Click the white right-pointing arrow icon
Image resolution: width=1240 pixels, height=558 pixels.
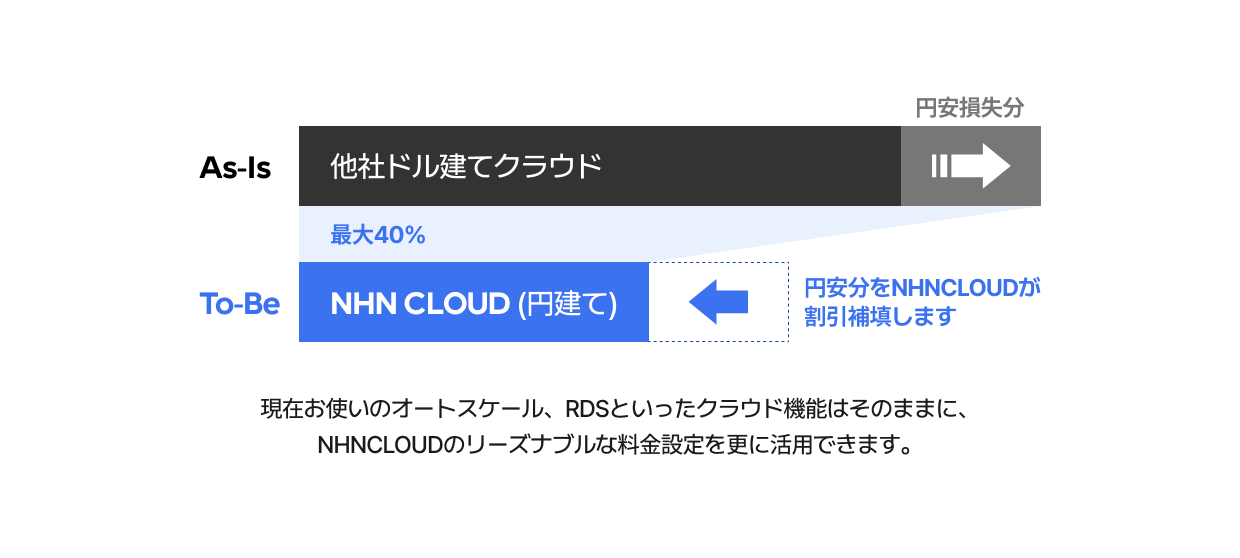click(x=981, y=166)
